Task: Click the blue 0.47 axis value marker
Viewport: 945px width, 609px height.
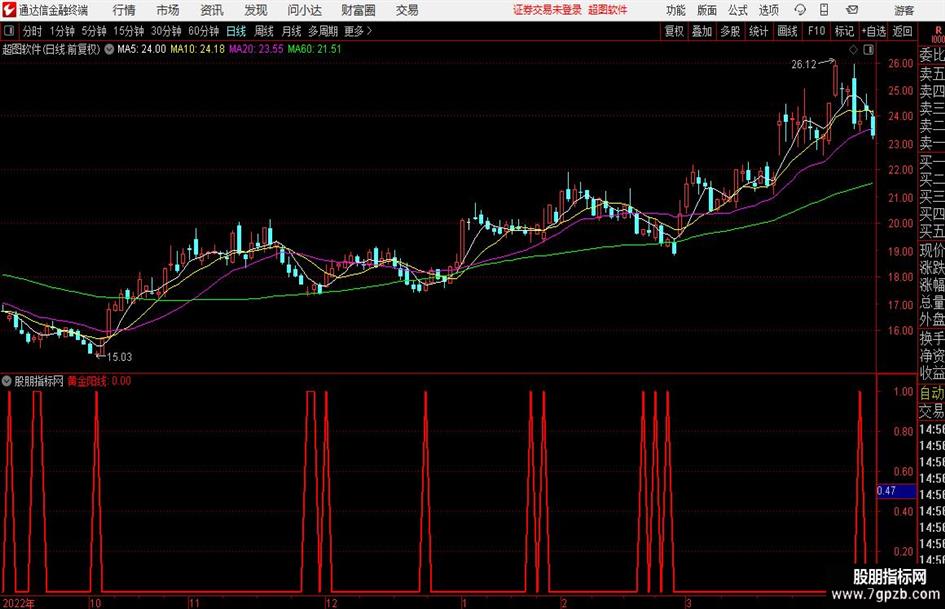Action: [x=896, y=491]
